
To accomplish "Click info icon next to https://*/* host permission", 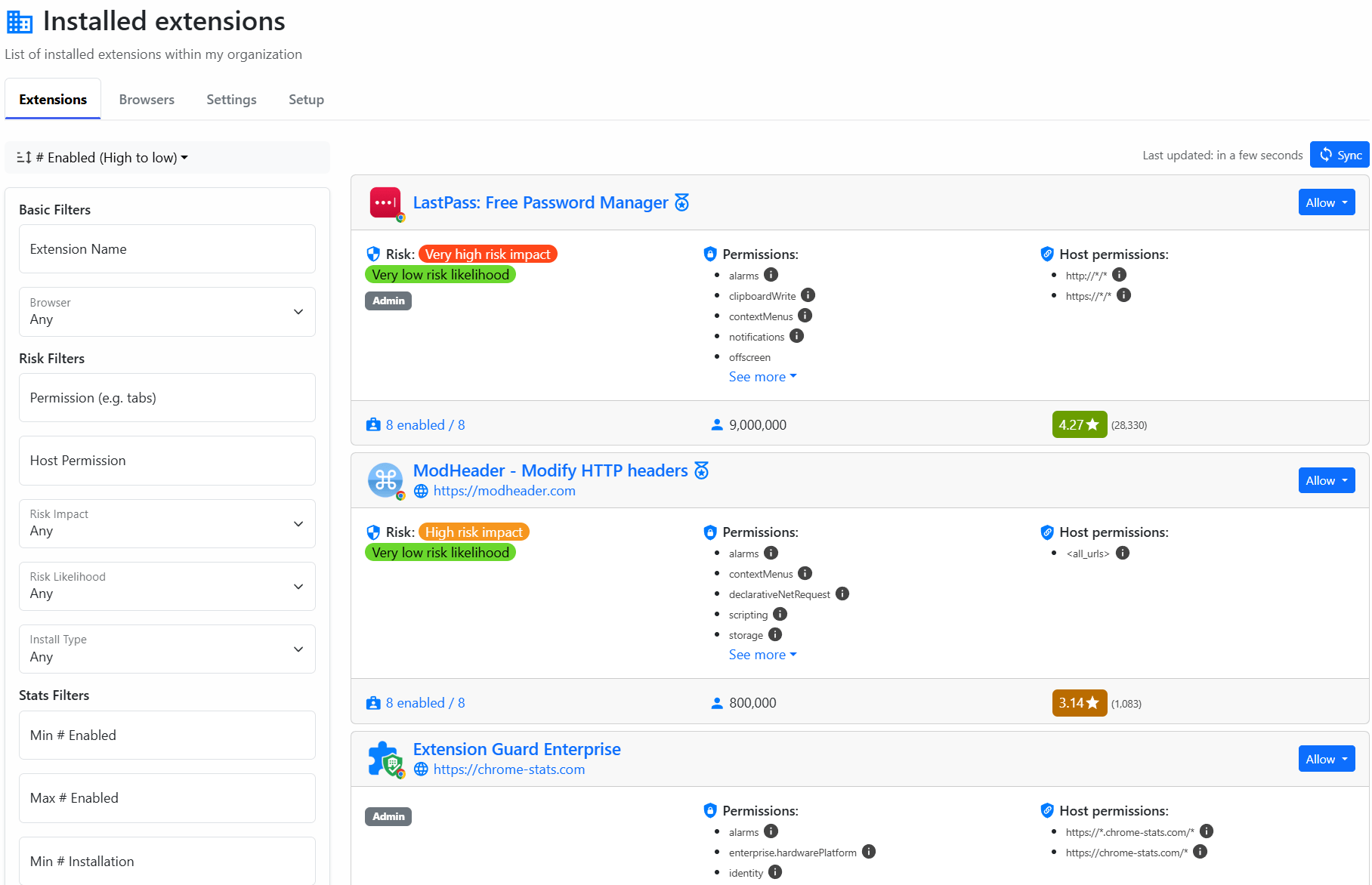I will click(x=1124, y=295).
